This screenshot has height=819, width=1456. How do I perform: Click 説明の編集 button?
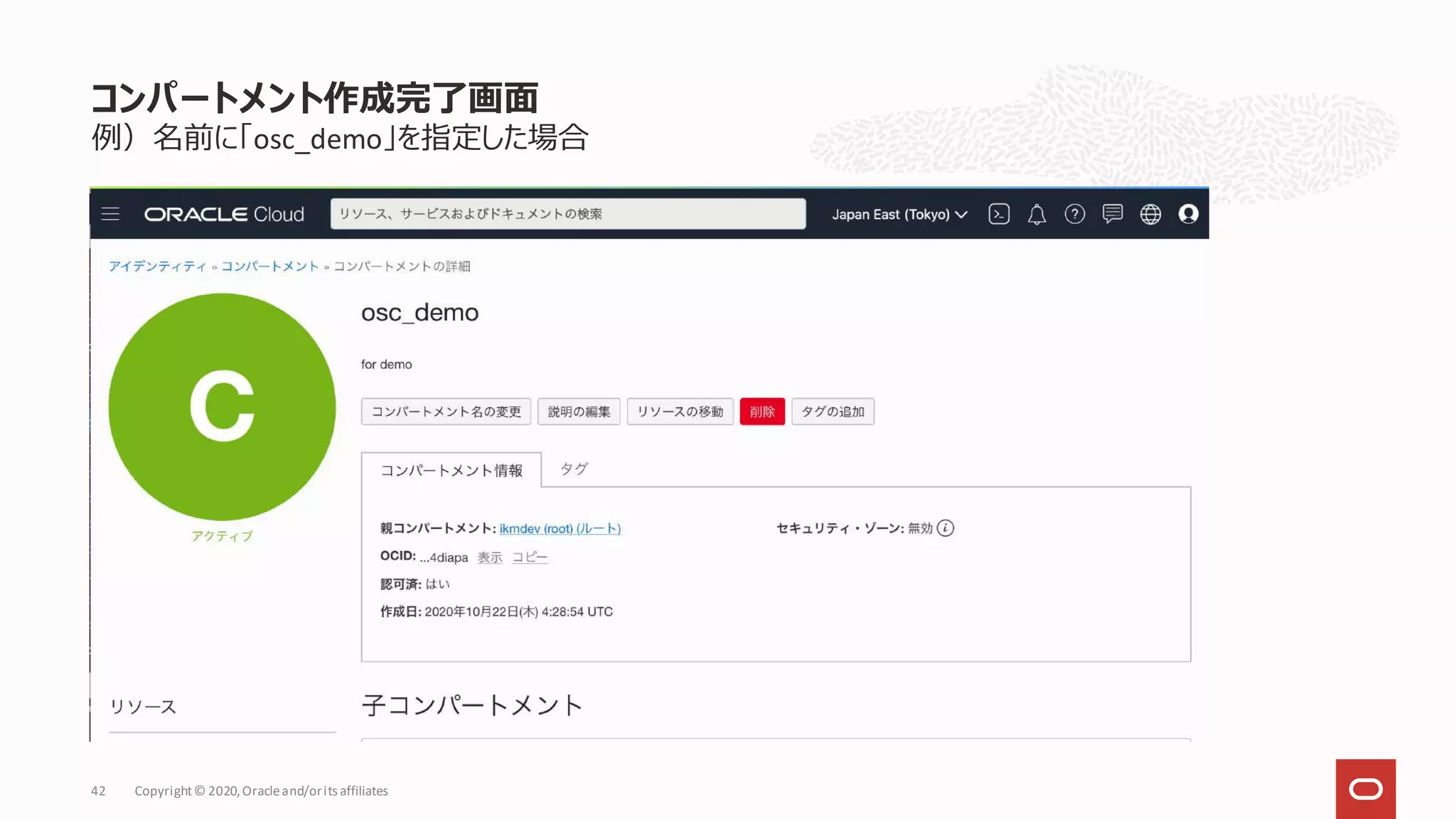tap(579, 412)
